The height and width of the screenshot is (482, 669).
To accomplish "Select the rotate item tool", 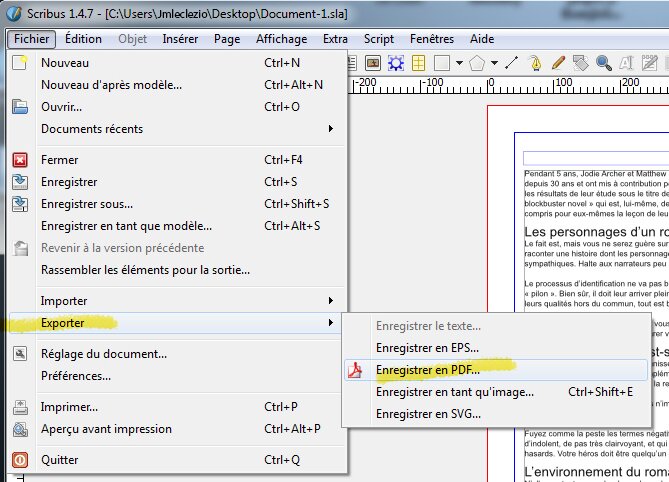I will [581, 63].
